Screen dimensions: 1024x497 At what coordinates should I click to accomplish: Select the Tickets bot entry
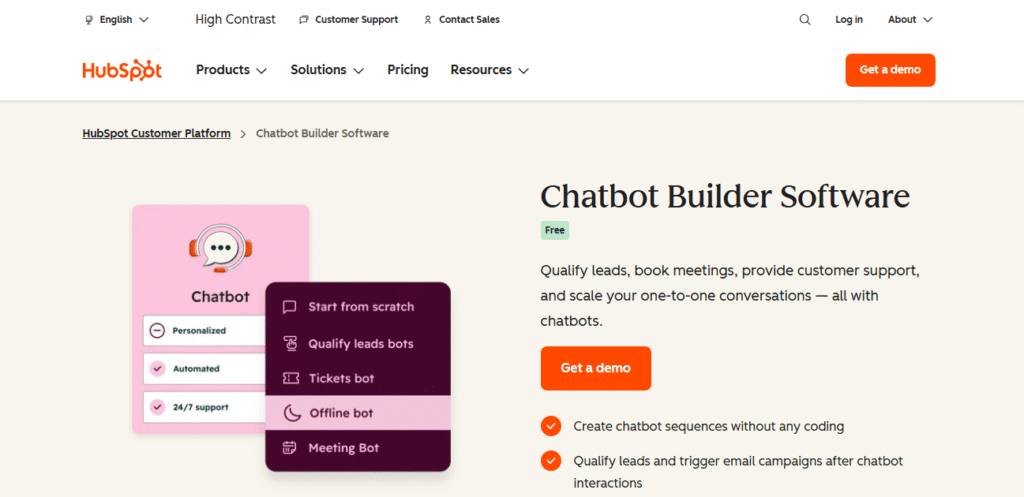click(x=358, y=378)
